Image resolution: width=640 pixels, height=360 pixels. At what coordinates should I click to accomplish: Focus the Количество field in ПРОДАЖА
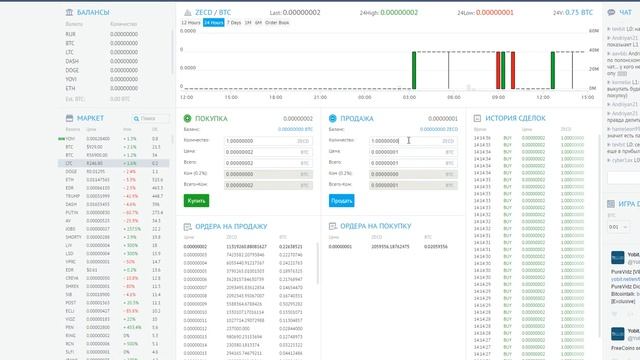(x=413, y=141)
